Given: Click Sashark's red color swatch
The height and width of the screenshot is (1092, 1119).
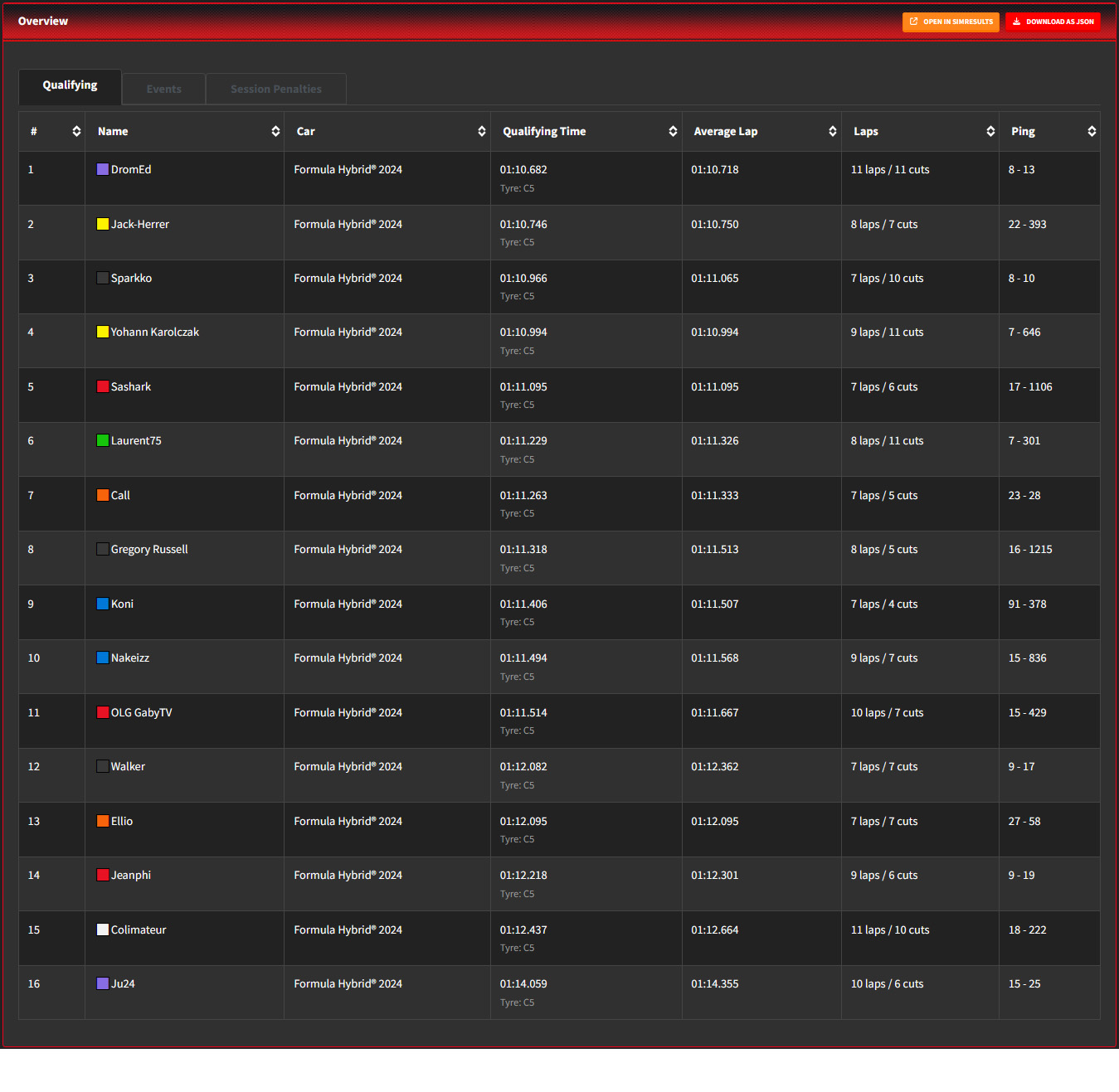Looking at the screenshot, I should 103,386.
